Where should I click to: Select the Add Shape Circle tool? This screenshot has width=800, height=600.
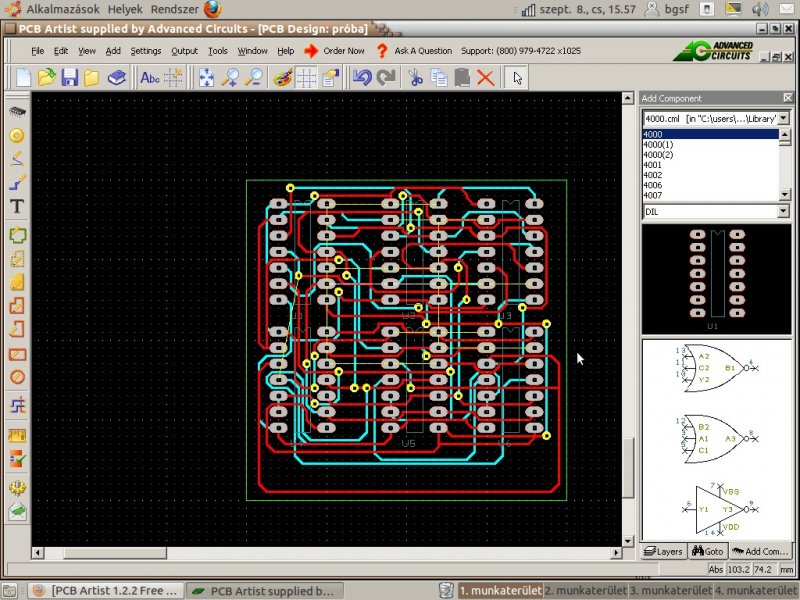click(x=17, y=377)
